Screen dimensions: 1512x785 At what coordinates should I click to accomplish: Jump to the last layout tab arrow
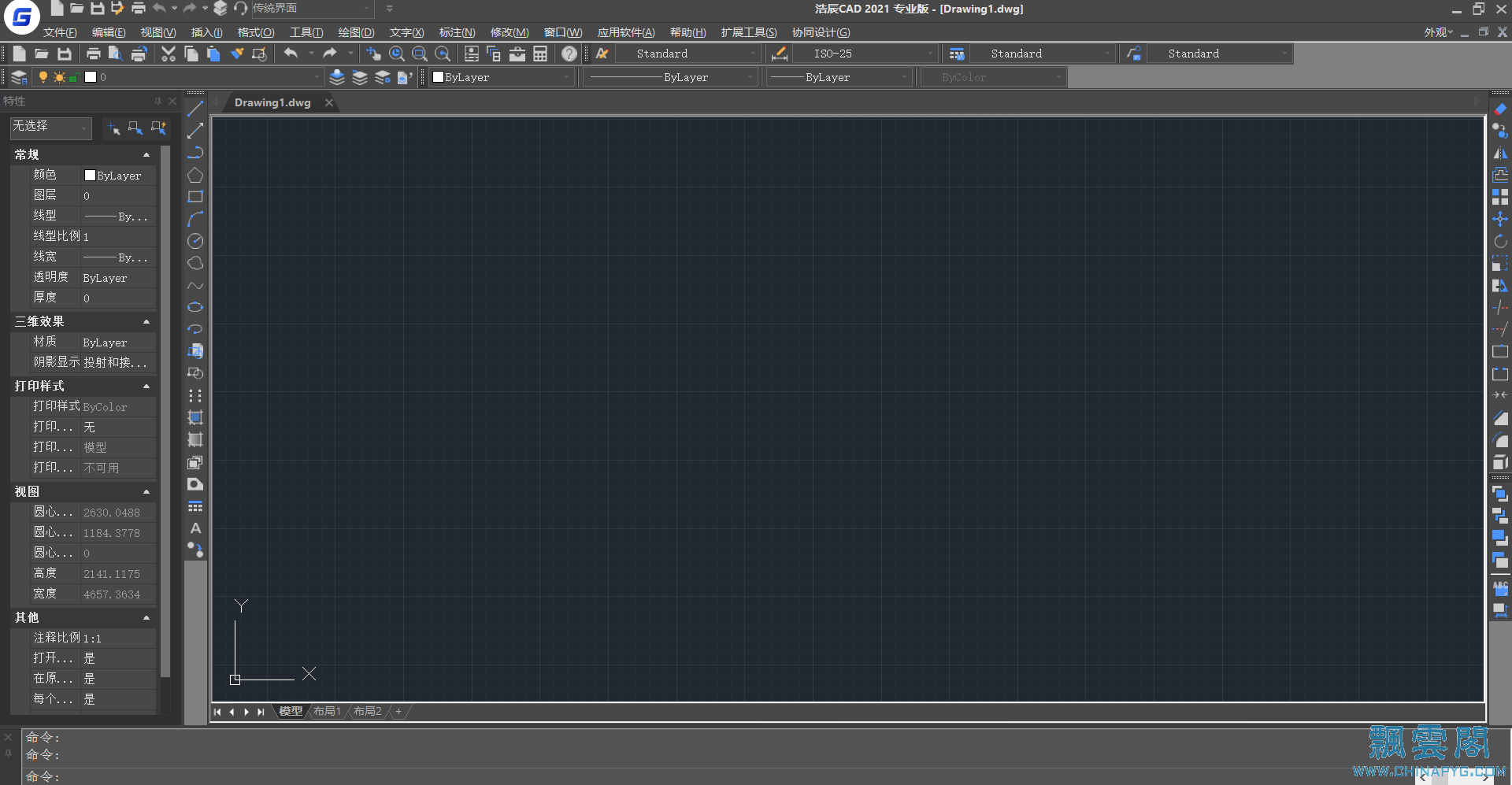click(x=261, y=712)
